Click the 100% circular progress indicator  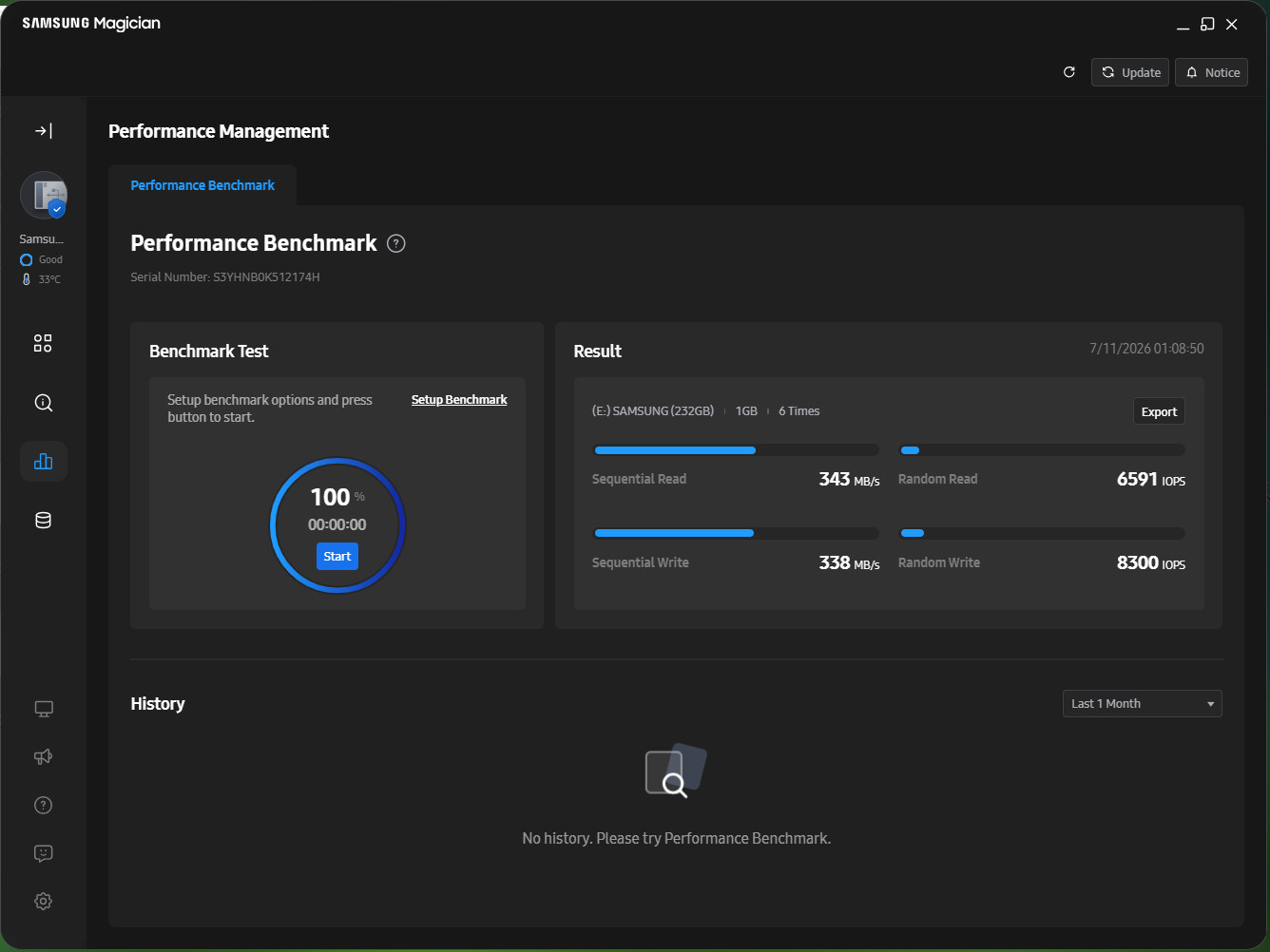tap(337, 525)
